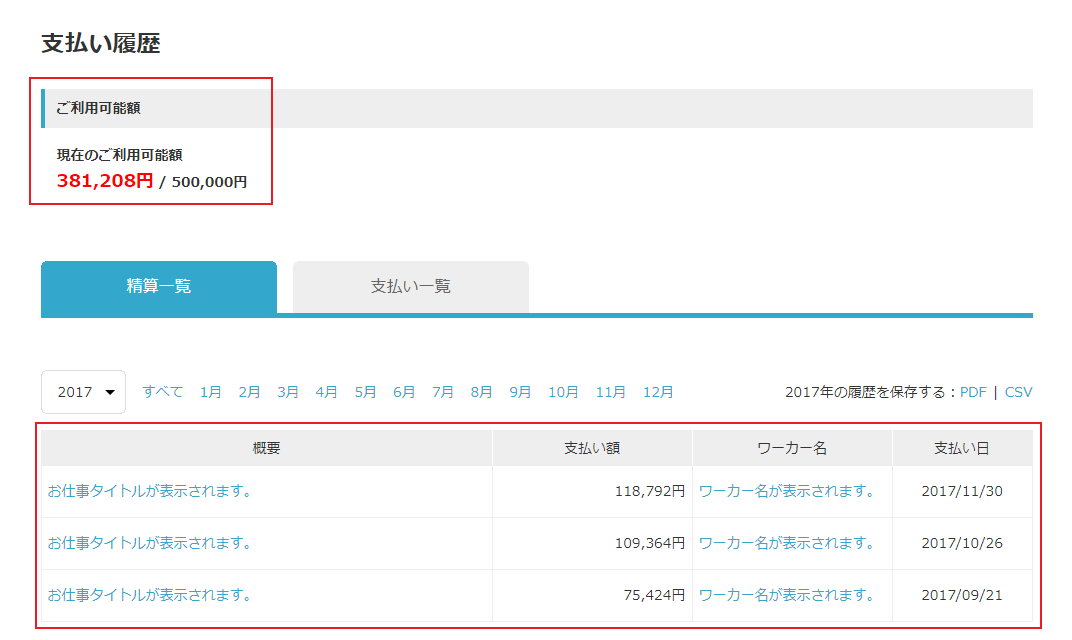Image resolution: width=1072 pixels, height=640 pixels.
Task: Filter history by 3月
Action: [288, 392]
